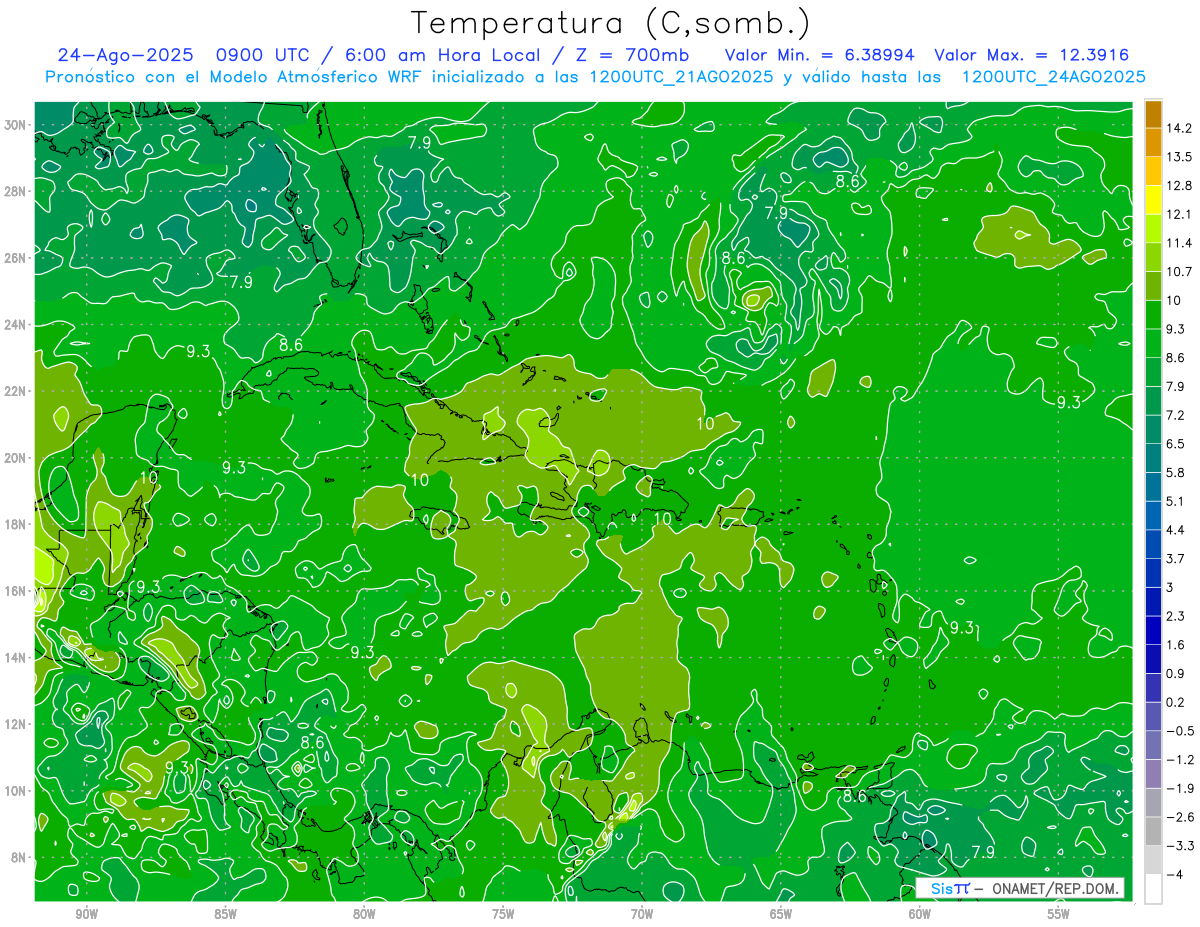The height and width of the screenshot is (927, 1200).
Task: Click the 5.1 colorbar scale label
Action: (x=1177, y=501)
